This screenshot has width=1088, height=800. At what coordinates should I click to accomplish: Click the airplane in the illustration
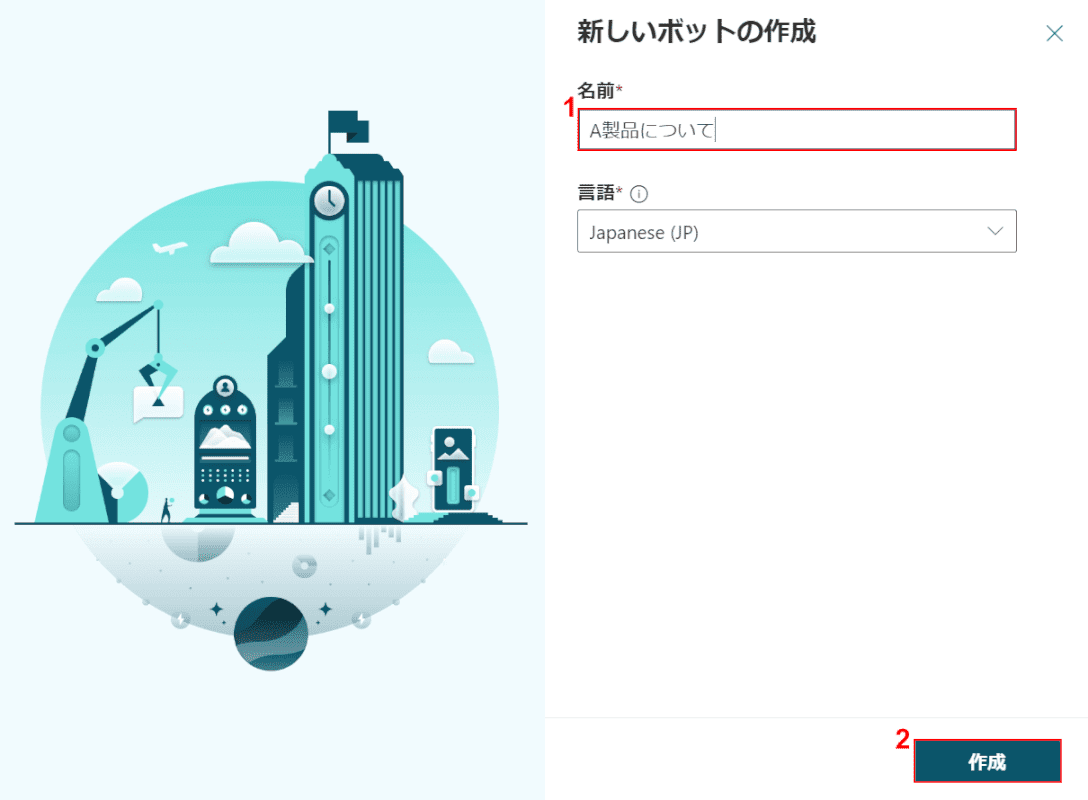pyautogui.click(x=169, y=247)
